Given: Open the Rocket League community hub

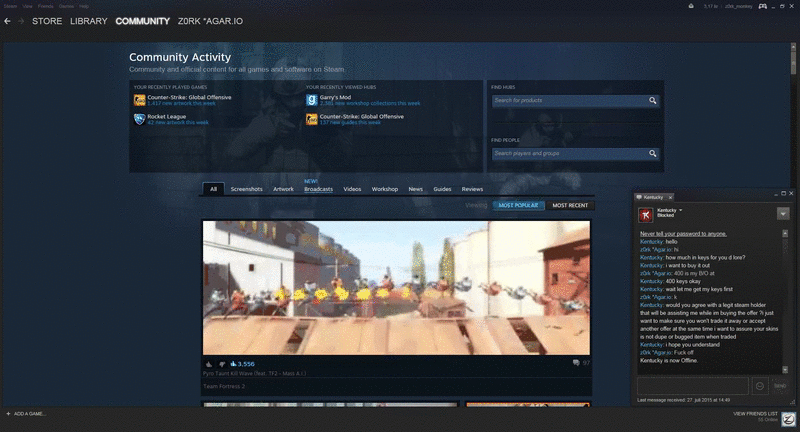Looking at the screenshot, I should click(167, 116).
